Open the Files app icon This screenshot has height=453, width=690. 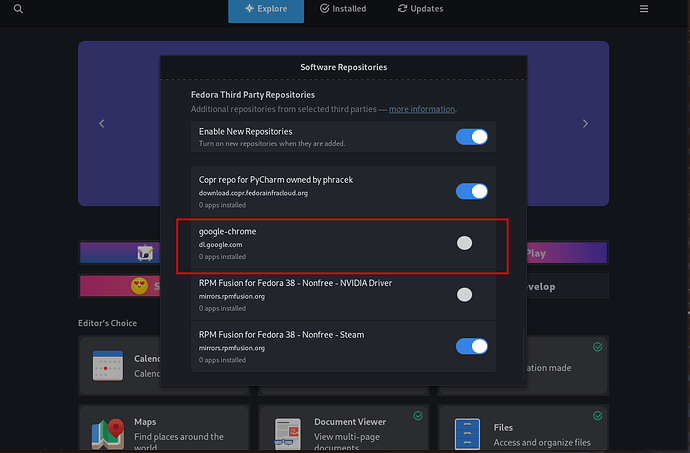pyautogui.click(x=467, y=434)
